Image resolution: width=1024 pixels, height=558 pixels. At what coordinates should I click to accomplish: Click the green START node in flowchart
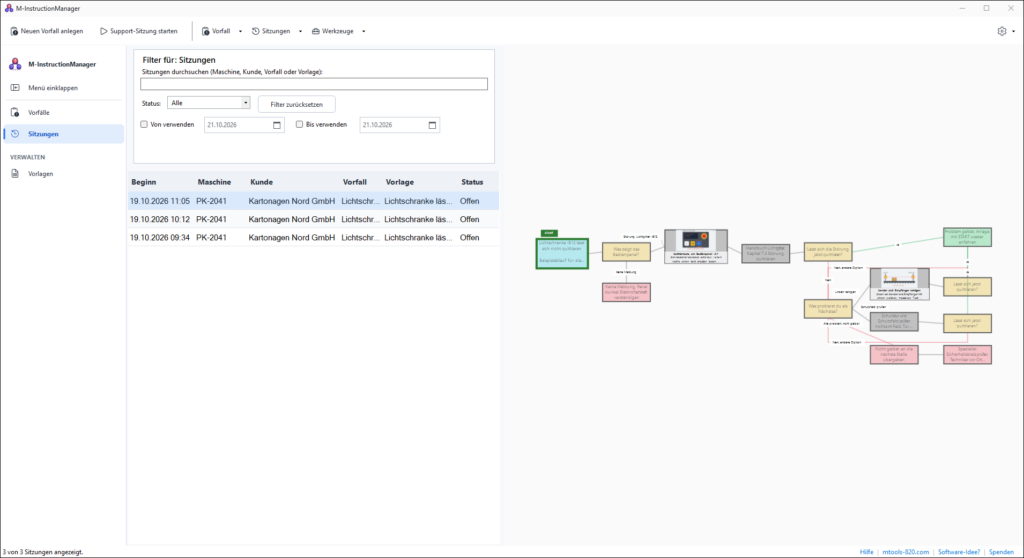pos(549,233)
